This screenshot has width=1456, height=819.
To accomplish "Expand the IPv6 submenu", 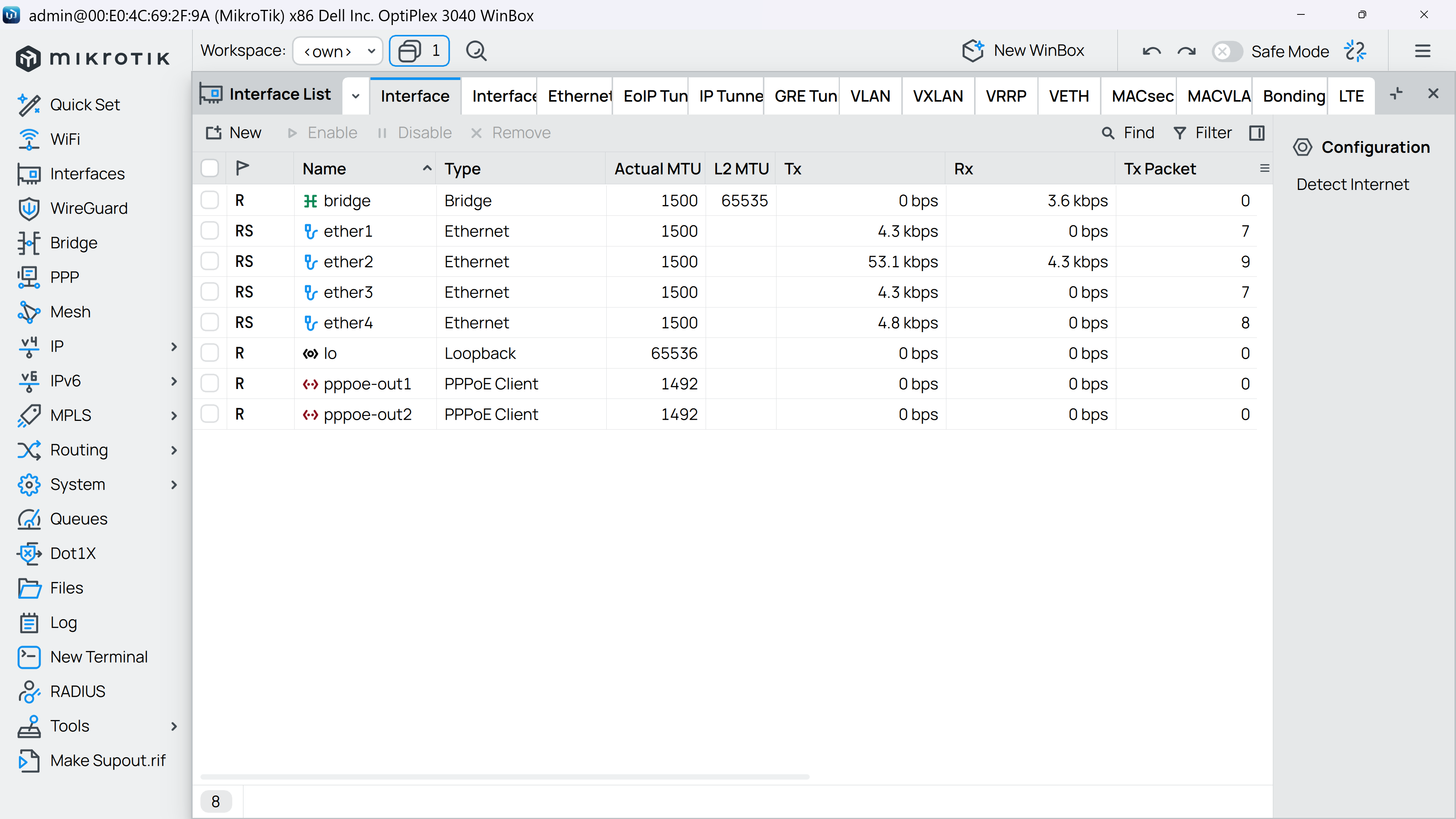I will (174, 381).
